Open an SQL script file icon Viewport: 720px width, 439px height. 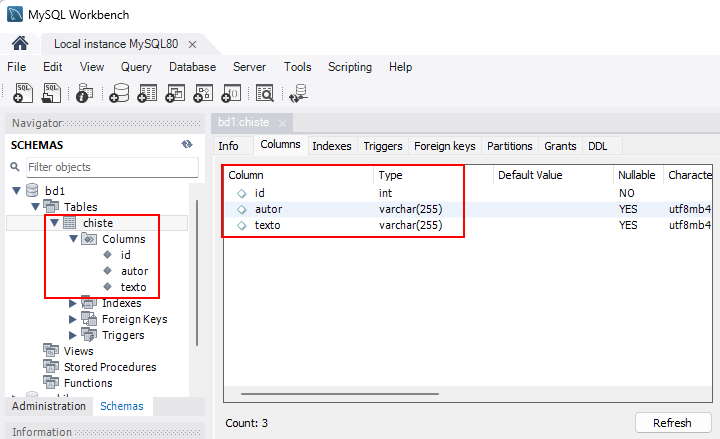pyautogui.click(x=51, y=93)
